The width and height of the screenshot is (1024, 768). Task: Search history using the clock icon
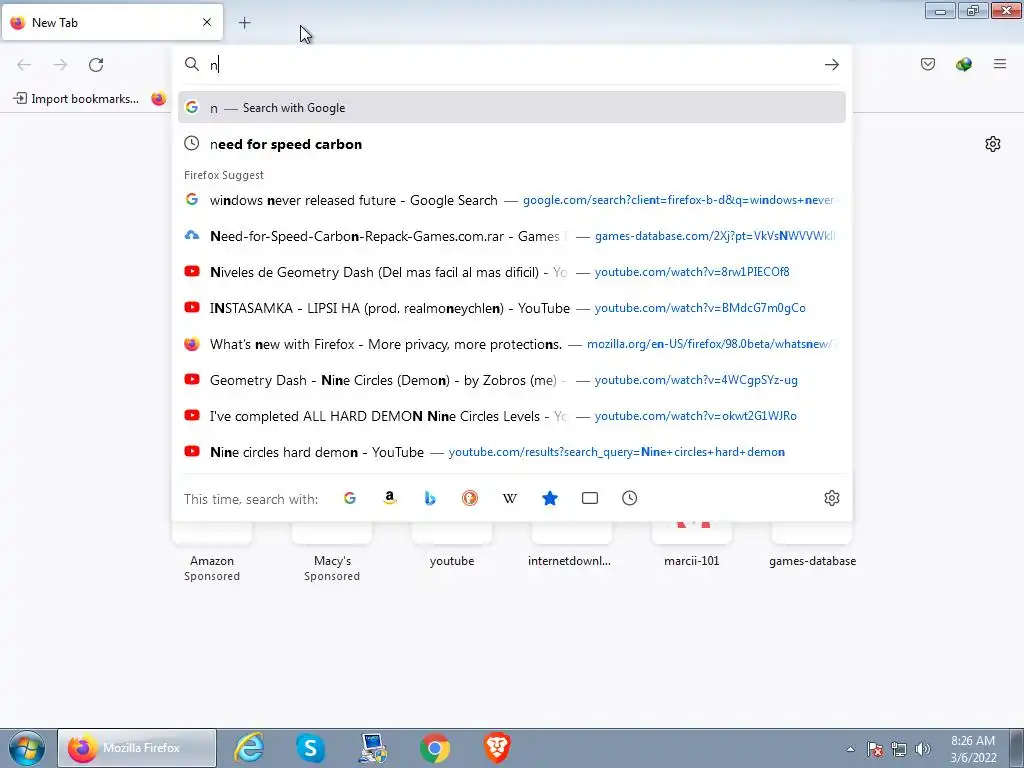click(x=630, y=498)
